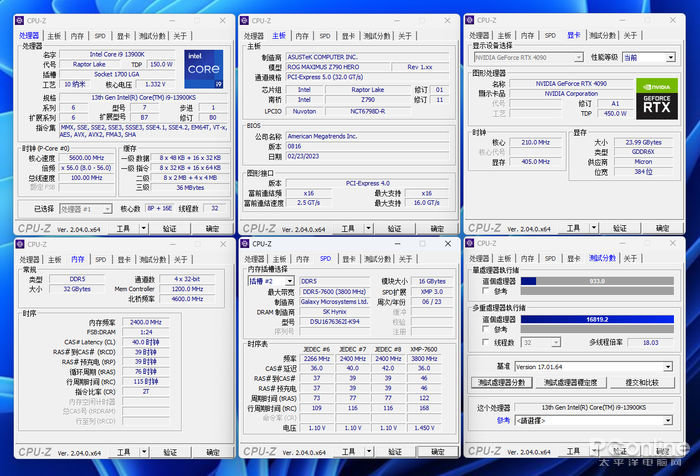Click the 提交和比较 button
The width and height of the screenshot is (700, 476).
(642, 383)
